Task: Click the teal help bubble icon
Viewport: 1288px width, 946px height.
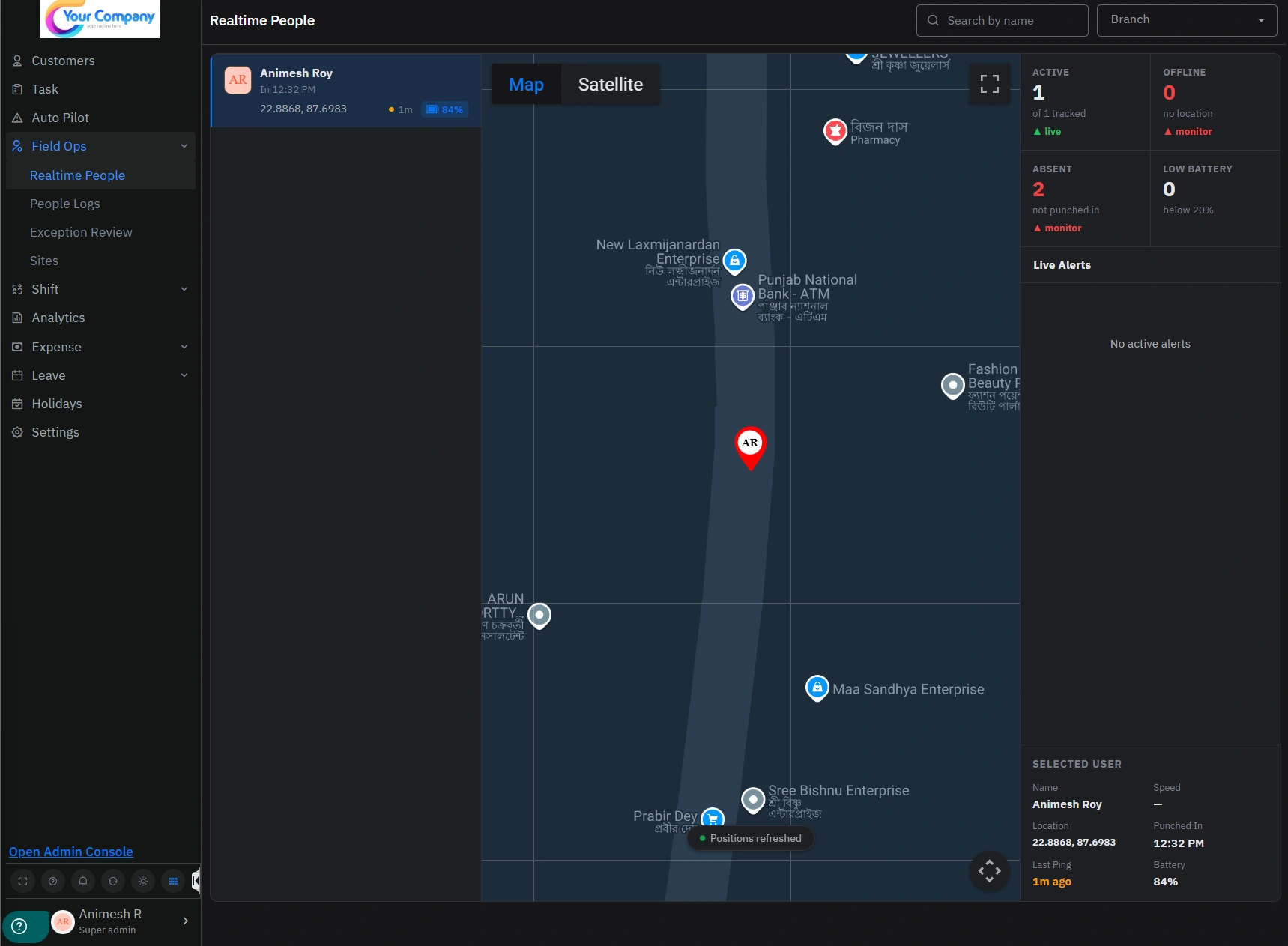Action: point(20,926)
